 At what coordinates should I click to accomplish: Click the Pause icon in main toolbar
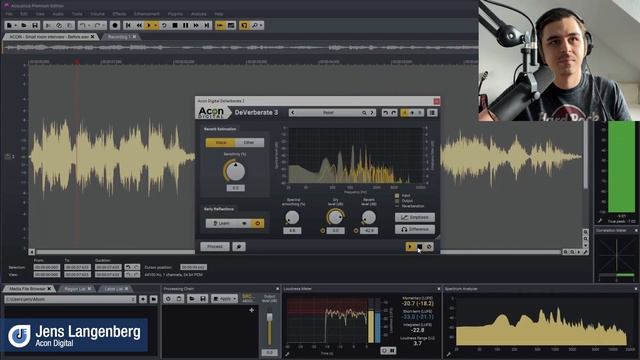click(x=186, y=25)
